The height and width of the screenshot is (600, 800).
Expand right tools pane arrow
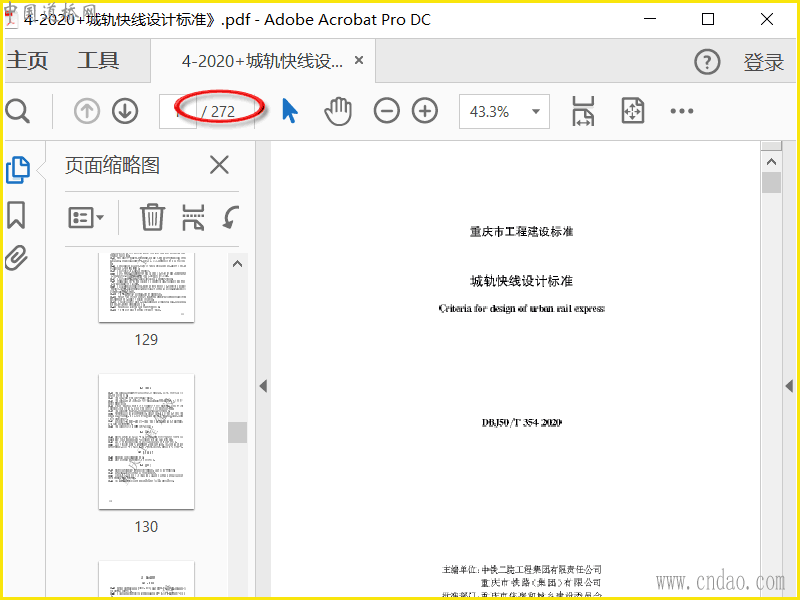click(789, 386)
